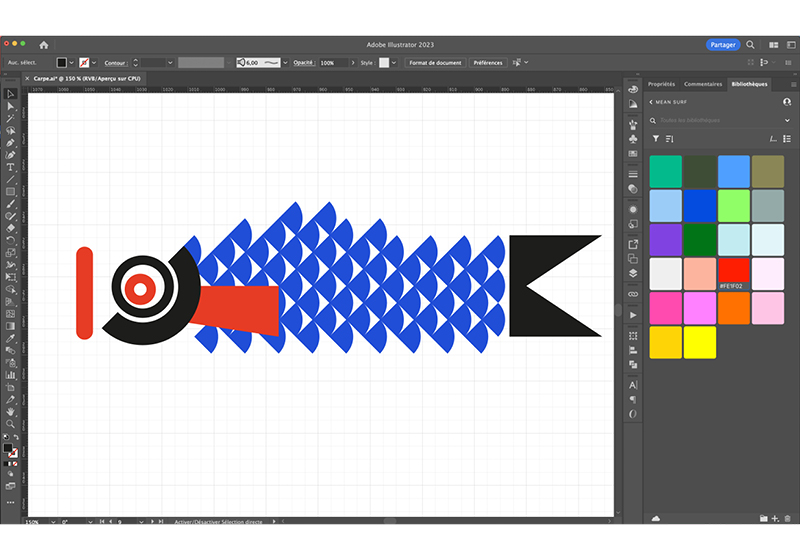This screenshot has width=800, height=560.
Task: Switch to Commentaires tab
Action: [703, 84]
